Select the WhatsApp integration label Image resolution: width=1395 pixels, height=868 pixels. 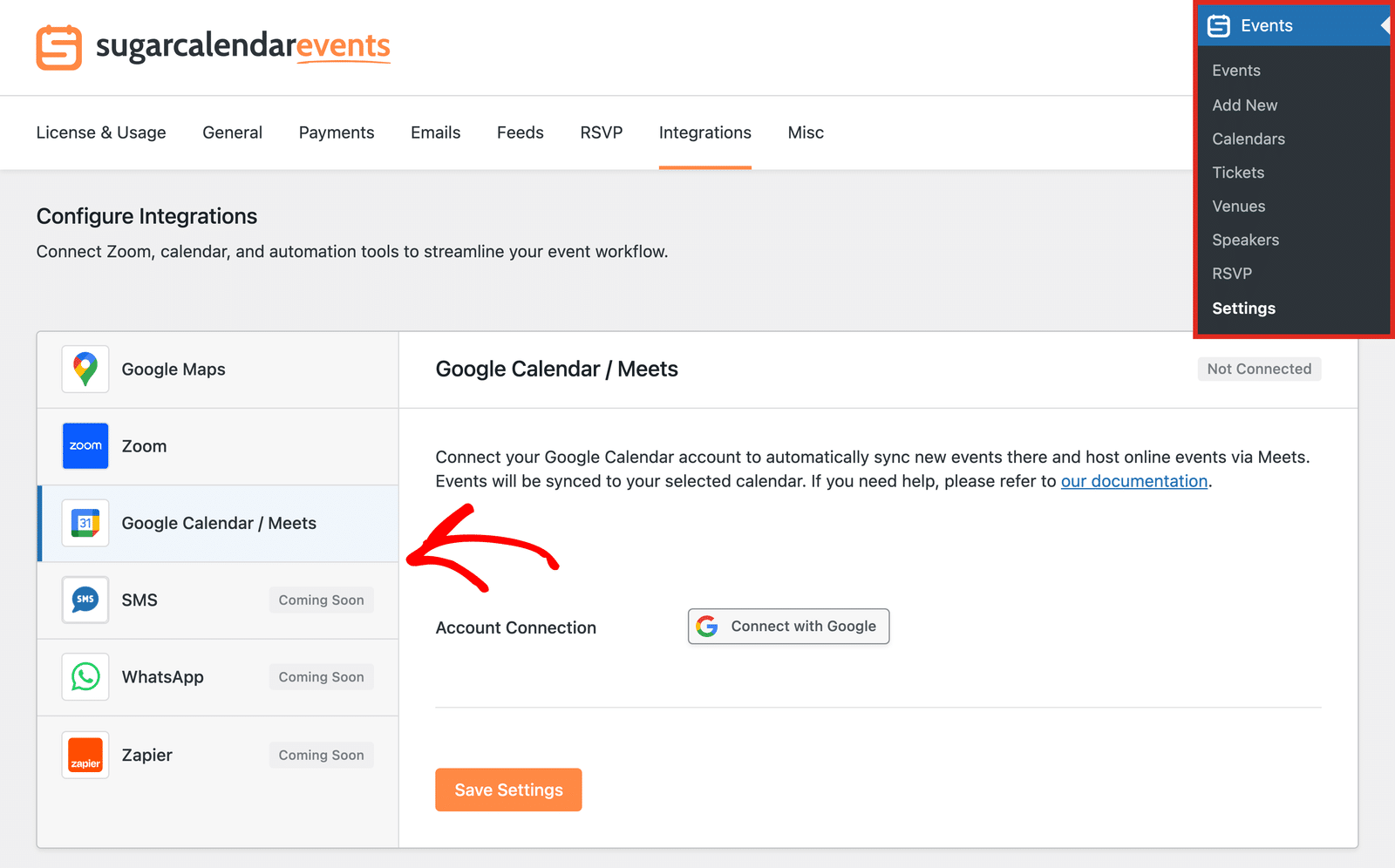pyautogui.click(x=163, y=677)
